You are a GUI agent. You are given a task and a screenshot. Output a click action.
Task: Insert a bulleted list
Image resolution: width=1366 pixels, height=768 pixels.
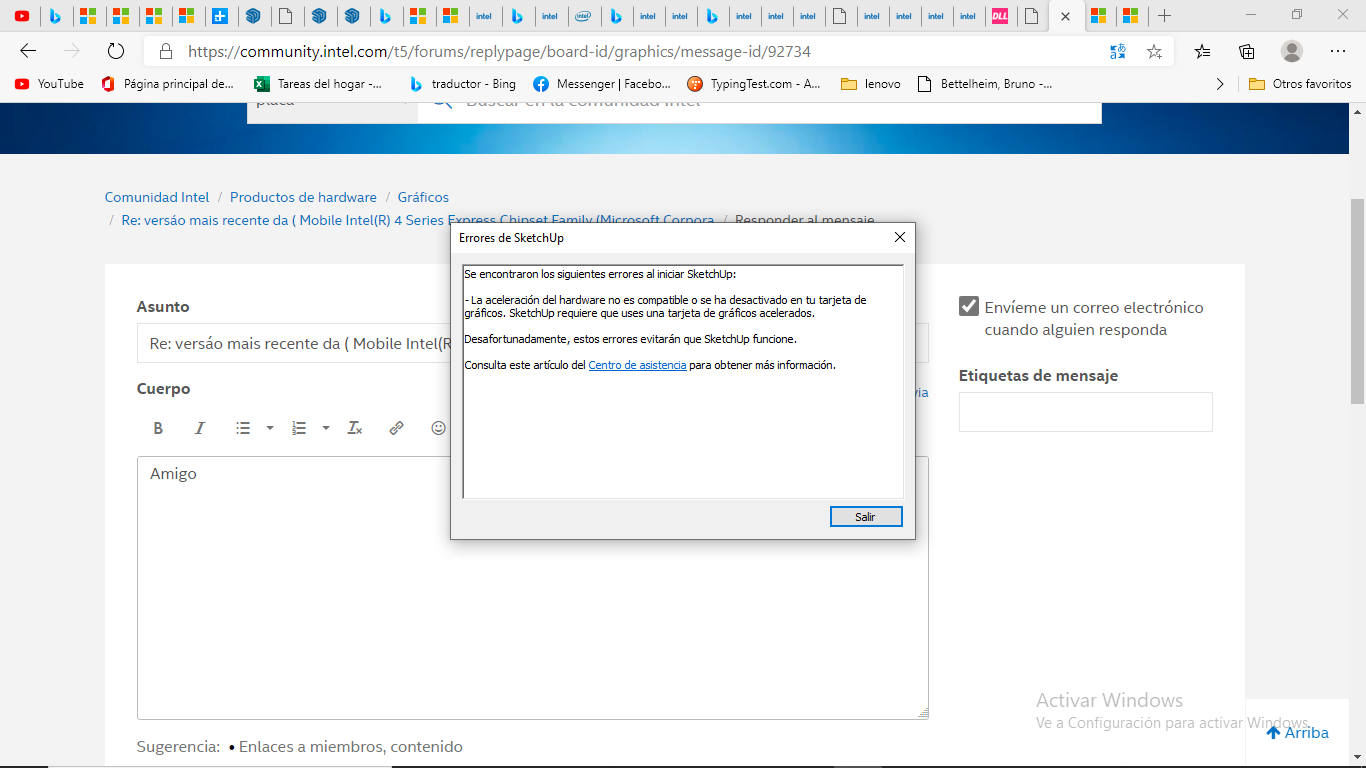coord(243,428)
